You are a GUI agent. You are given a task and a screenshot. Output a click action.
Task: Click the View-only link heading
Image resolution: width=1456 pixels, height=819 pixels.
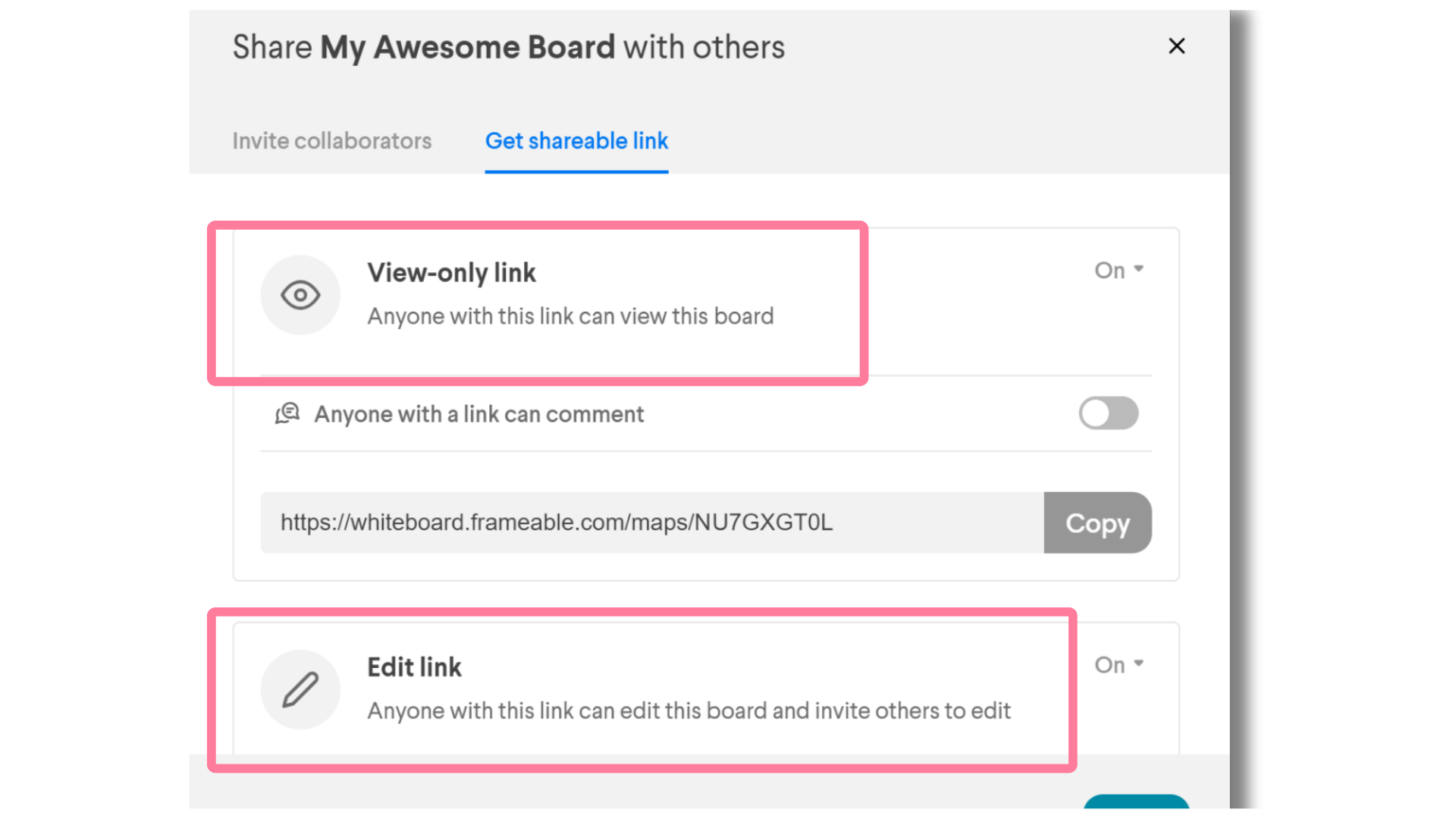click(x=452, y=273)
